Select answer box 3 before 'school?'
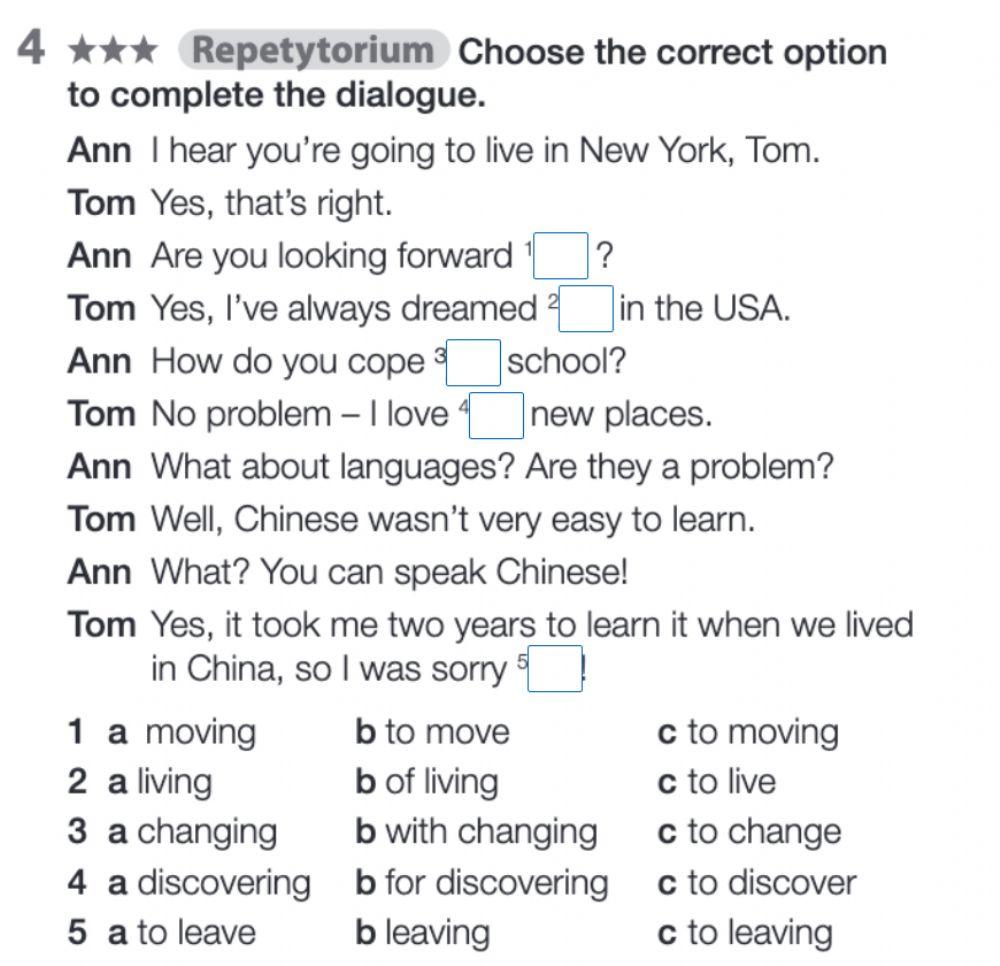This screenshot has width=1000, height=966. [x=473, y=362]
